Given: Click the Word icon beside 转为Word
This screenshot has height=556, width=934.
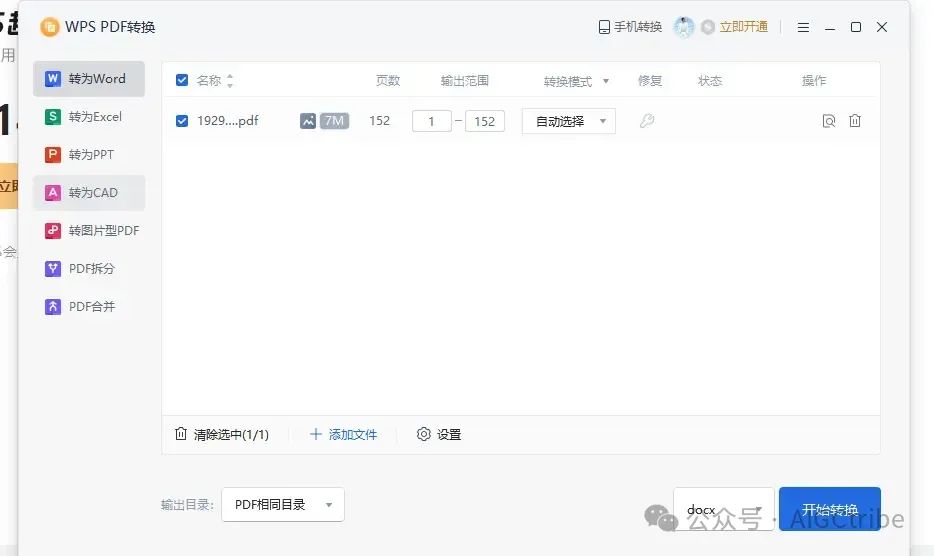Looking at the screenshot, I should click(53, 79).
